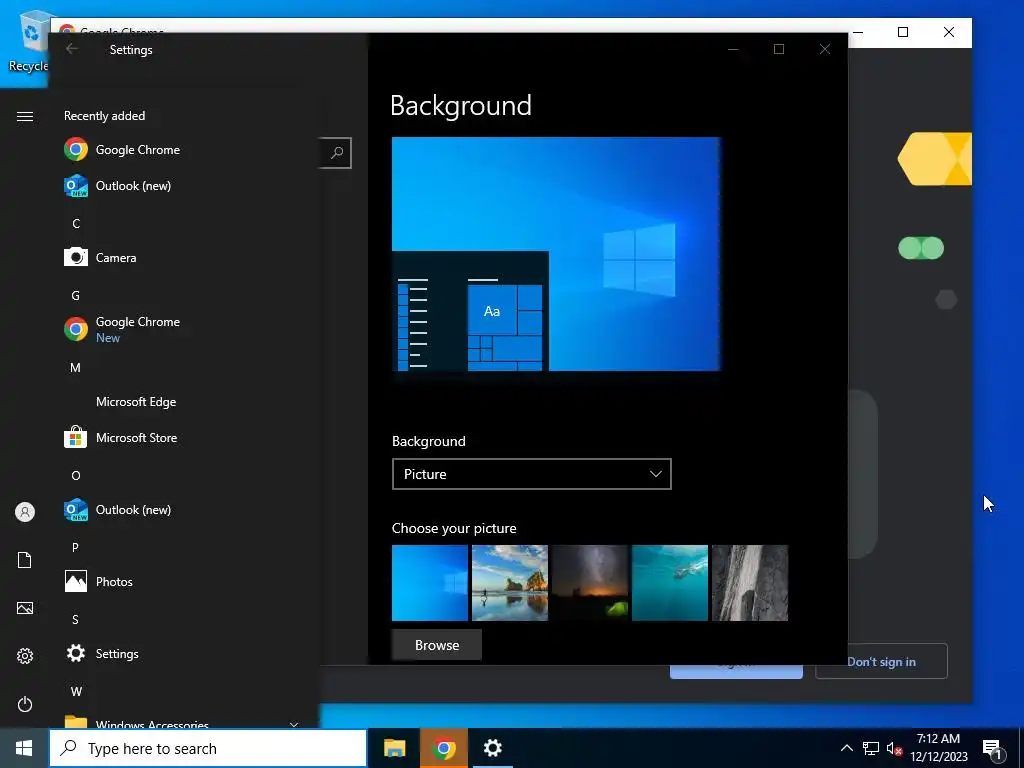Click the taskbar clock and date
1024x768 pixels.
click(x=938, y=748)
